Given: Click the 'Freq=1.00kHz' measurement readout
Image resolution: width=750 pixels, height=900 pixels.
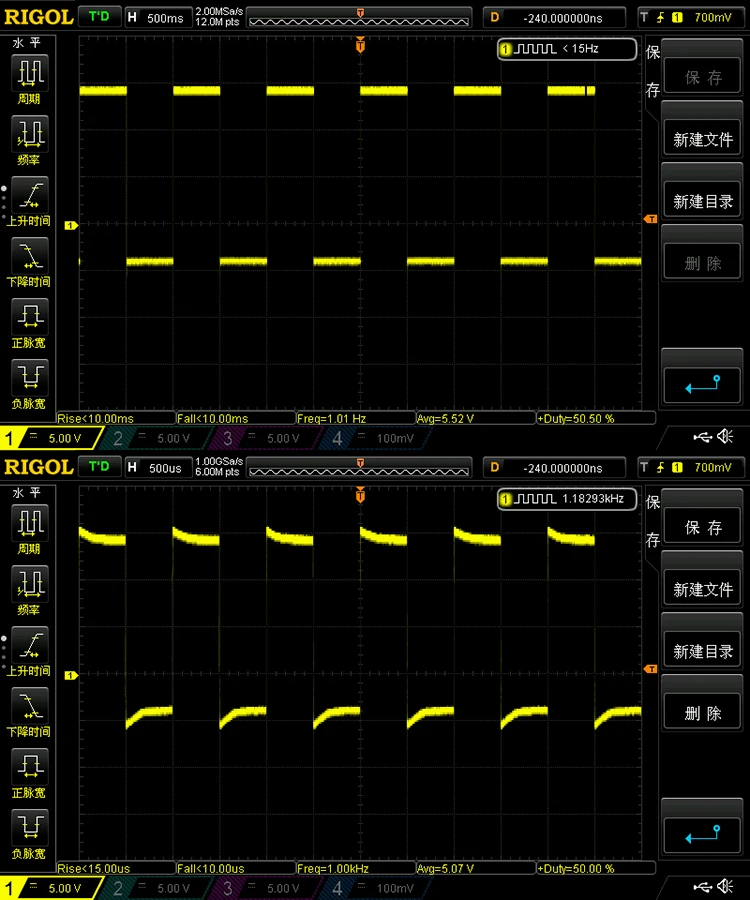Looking at the screenshot, I should click(355, 868).
